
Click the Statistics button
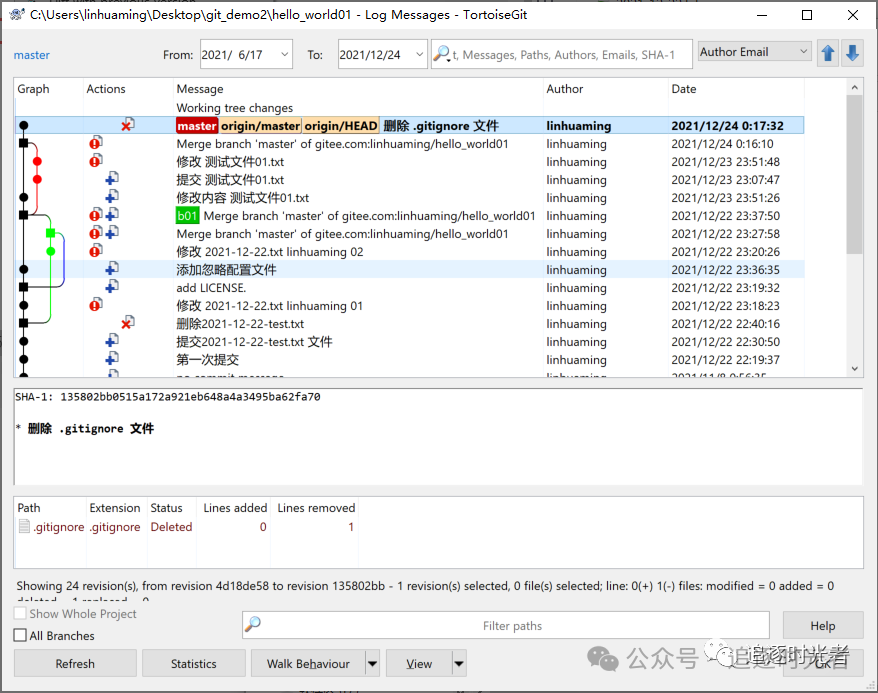pos(194,663)
